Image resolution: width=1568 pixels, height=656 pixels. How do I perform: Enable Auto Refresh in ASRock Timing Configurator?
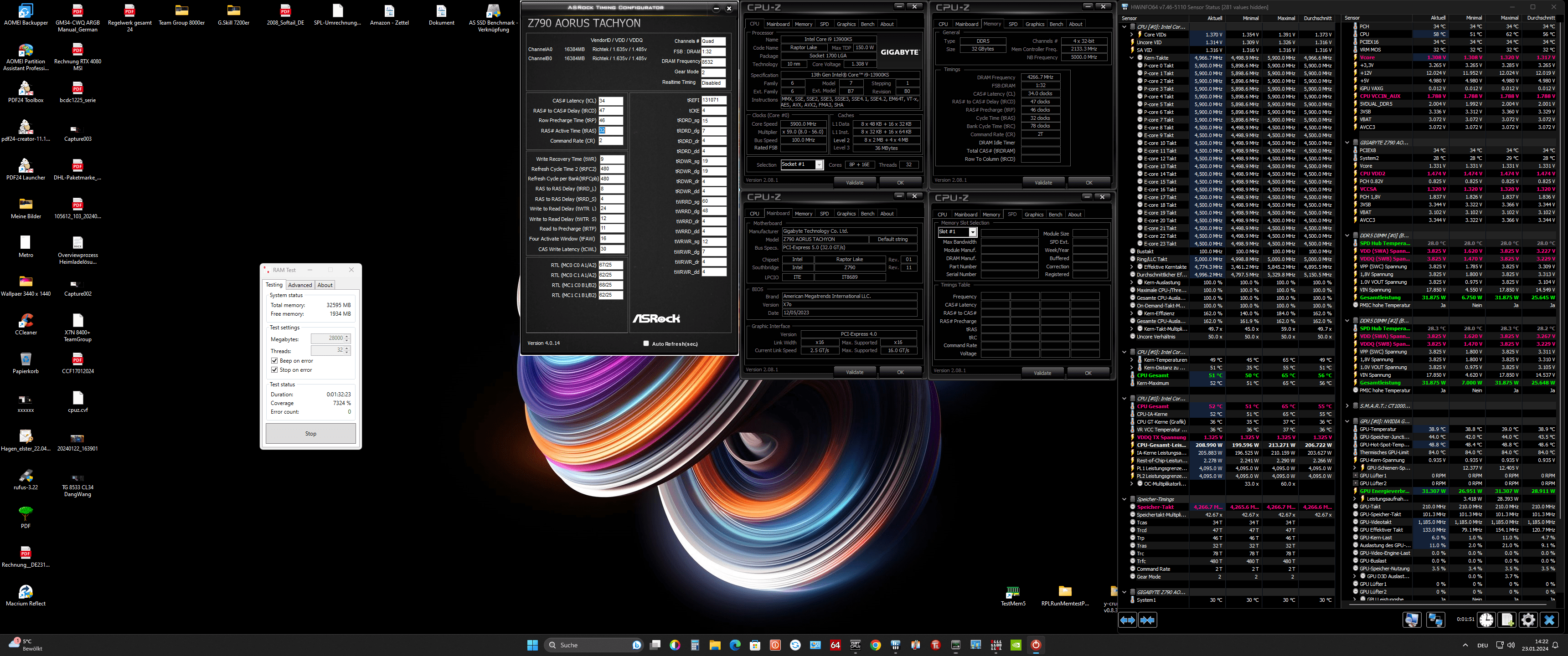tap(646, 343)
